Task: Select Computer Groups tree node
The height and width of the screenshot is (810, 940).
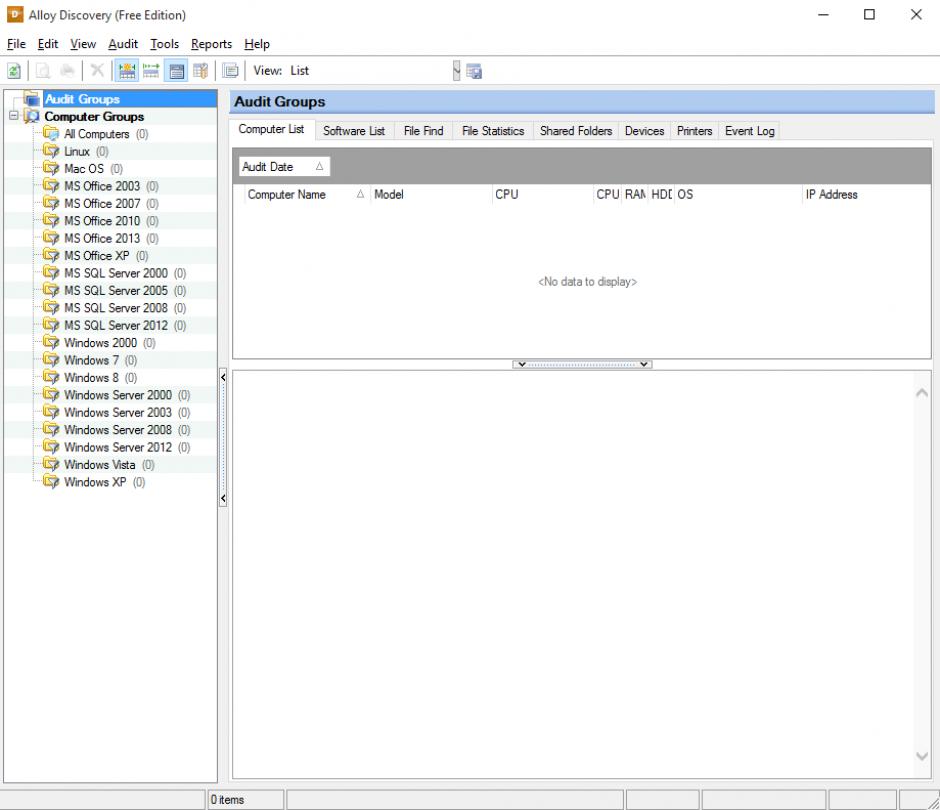Action: (94, 116)
